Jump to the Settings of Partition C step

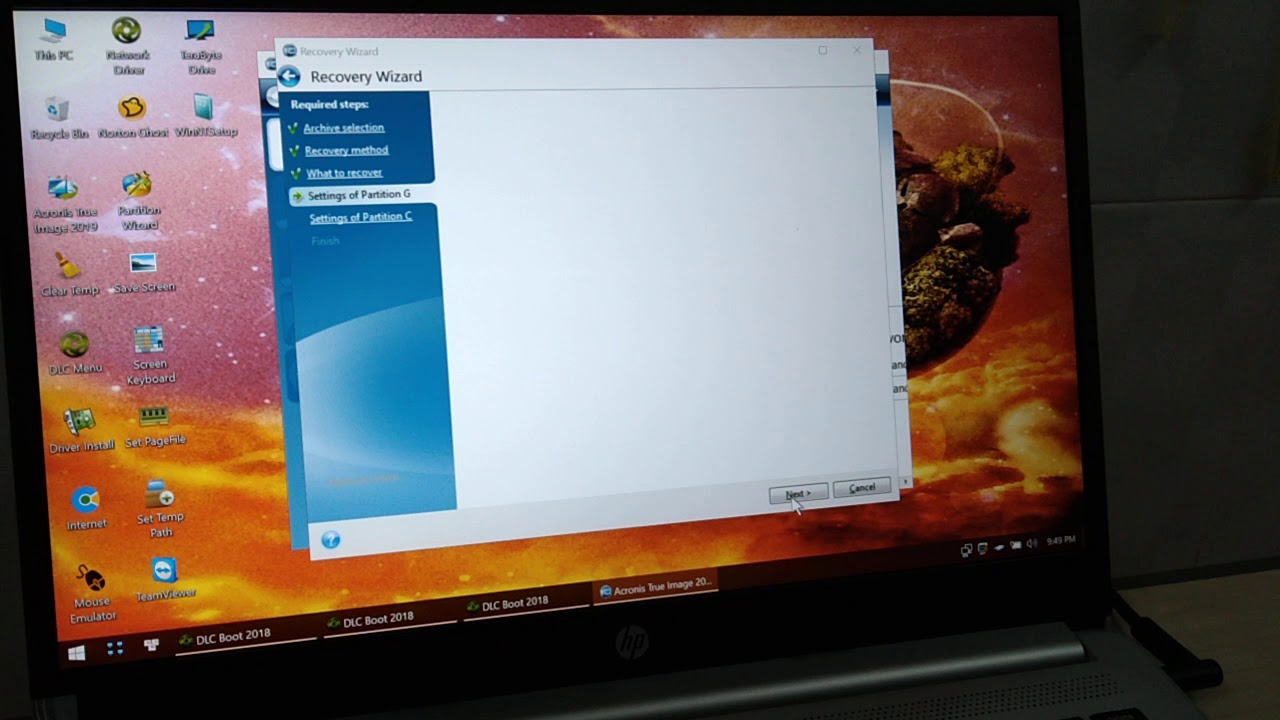pos(361,217)
